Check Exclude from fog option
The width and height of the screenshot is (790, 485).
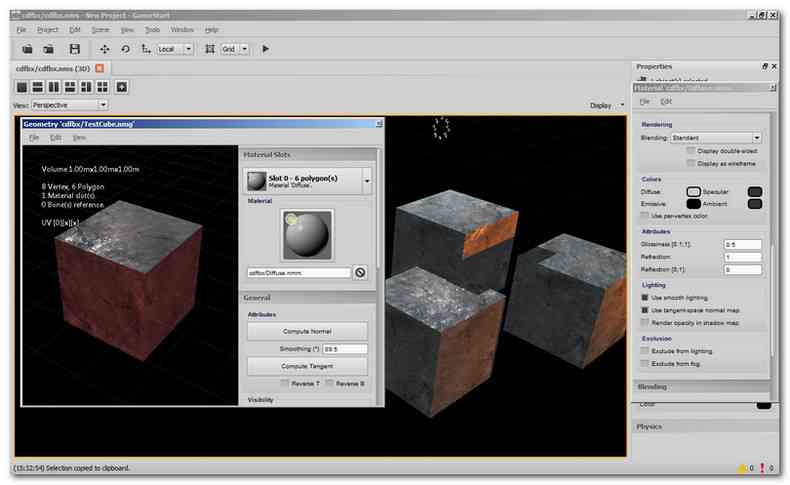coord(645,363)
